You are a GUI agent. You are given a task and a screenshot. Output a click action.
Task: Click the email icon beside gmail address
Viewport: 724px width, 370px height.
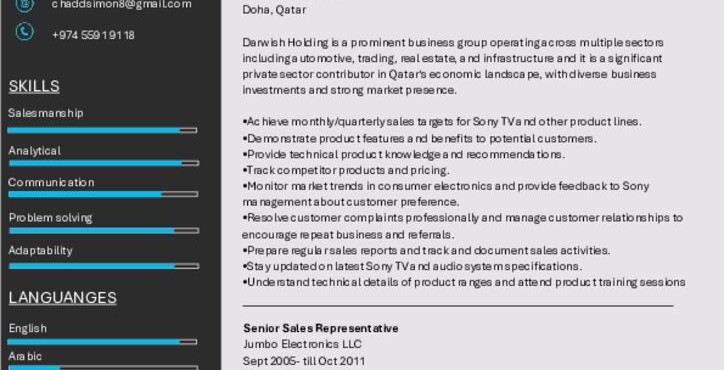pos(24,5)
